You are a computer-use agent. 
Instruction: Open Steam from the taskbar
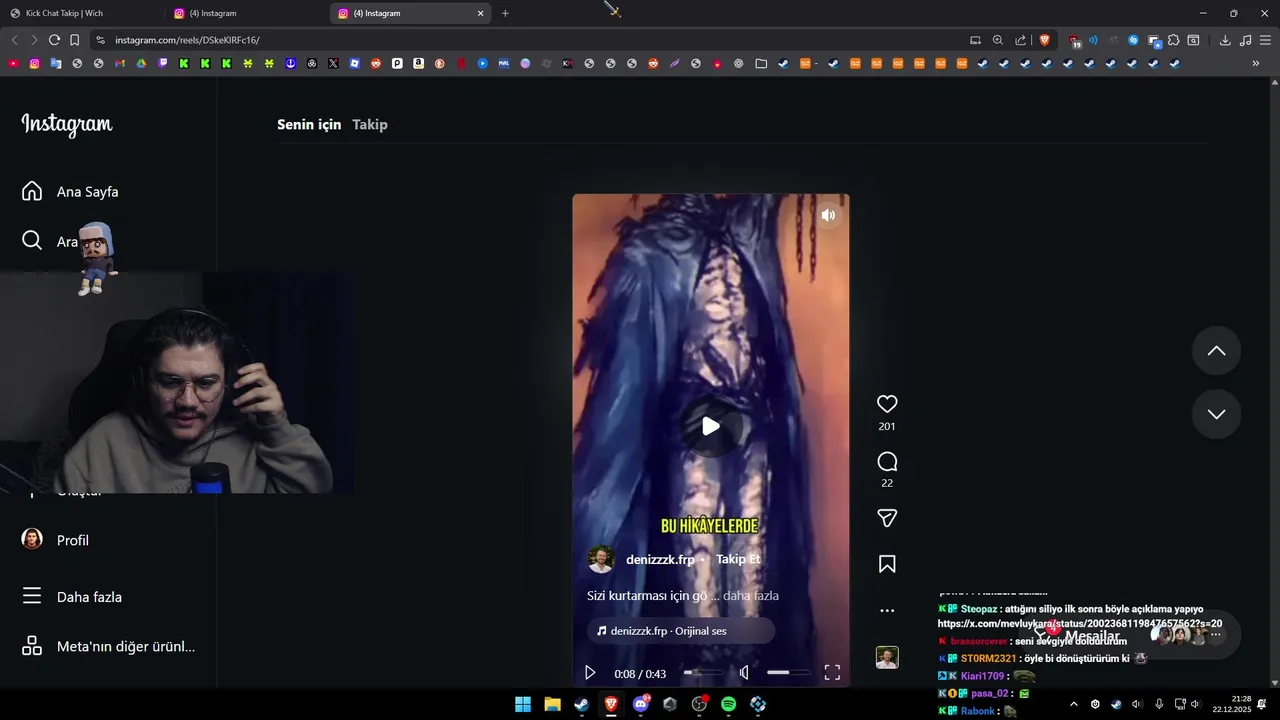point(581,704)
